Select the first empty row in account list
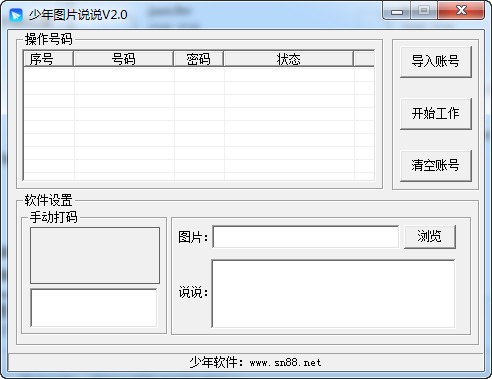This screenshot has width=492, height=379. [x=199, y=75]
